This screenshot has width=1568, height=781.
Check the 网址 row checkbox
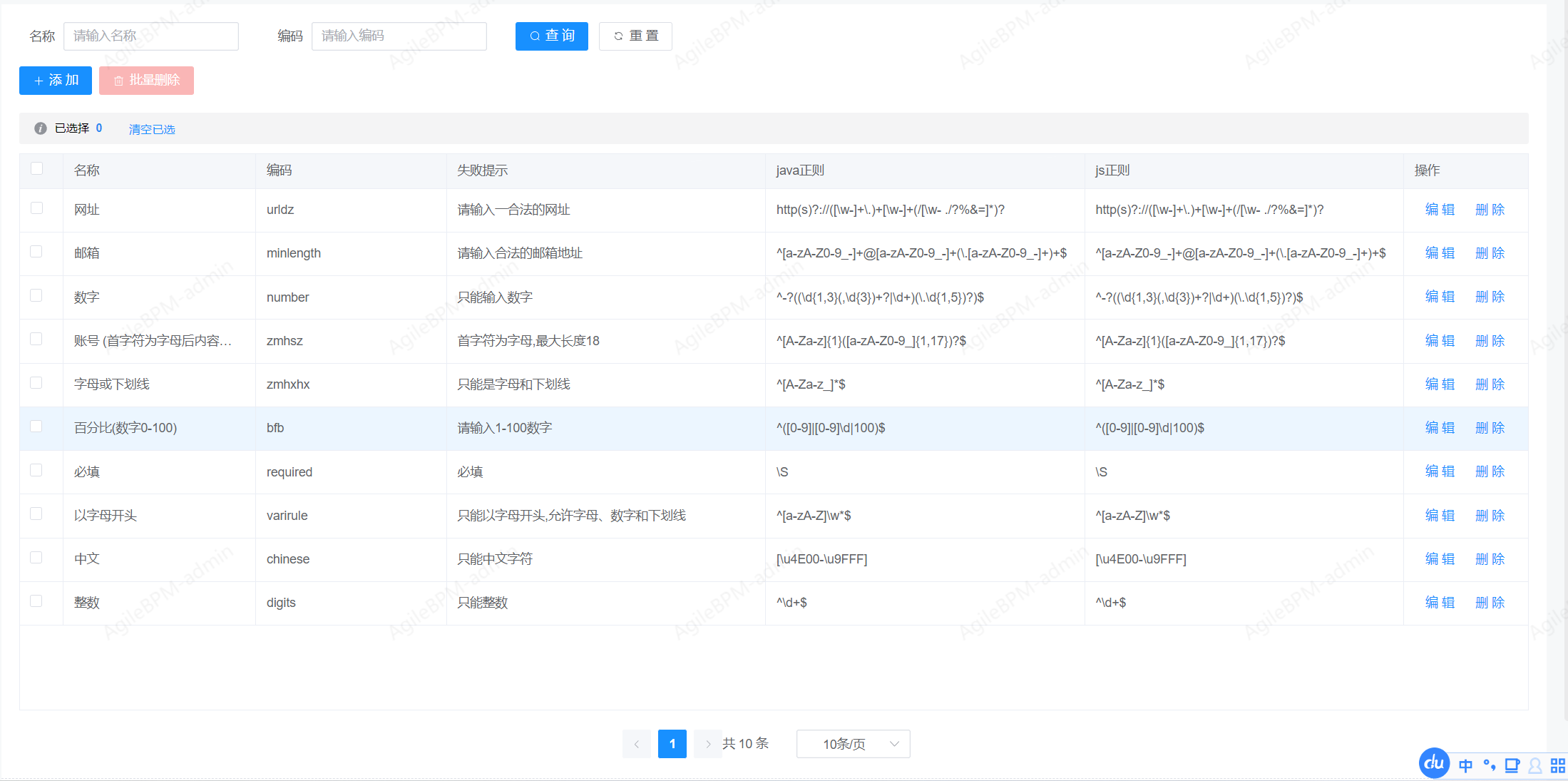point(37,208)
